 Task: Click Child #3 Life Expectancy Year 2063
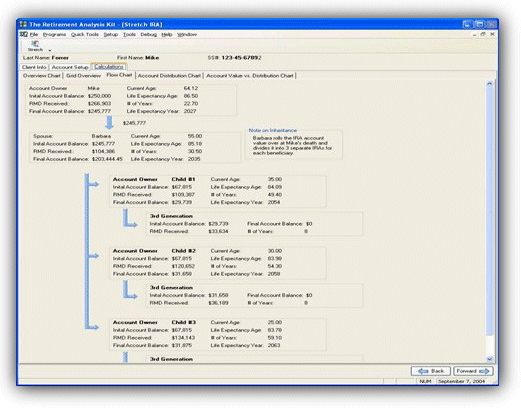pyautogui.click(x=274, y=345)
